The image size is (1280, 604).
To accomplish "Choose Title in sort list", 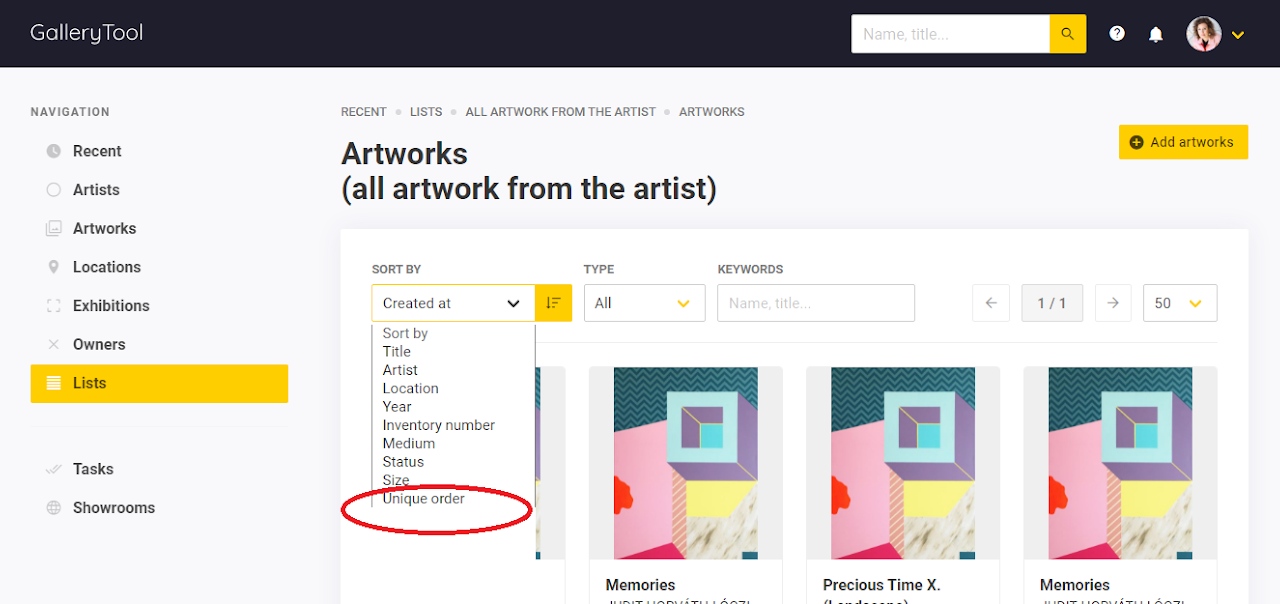I will point(396,351).
